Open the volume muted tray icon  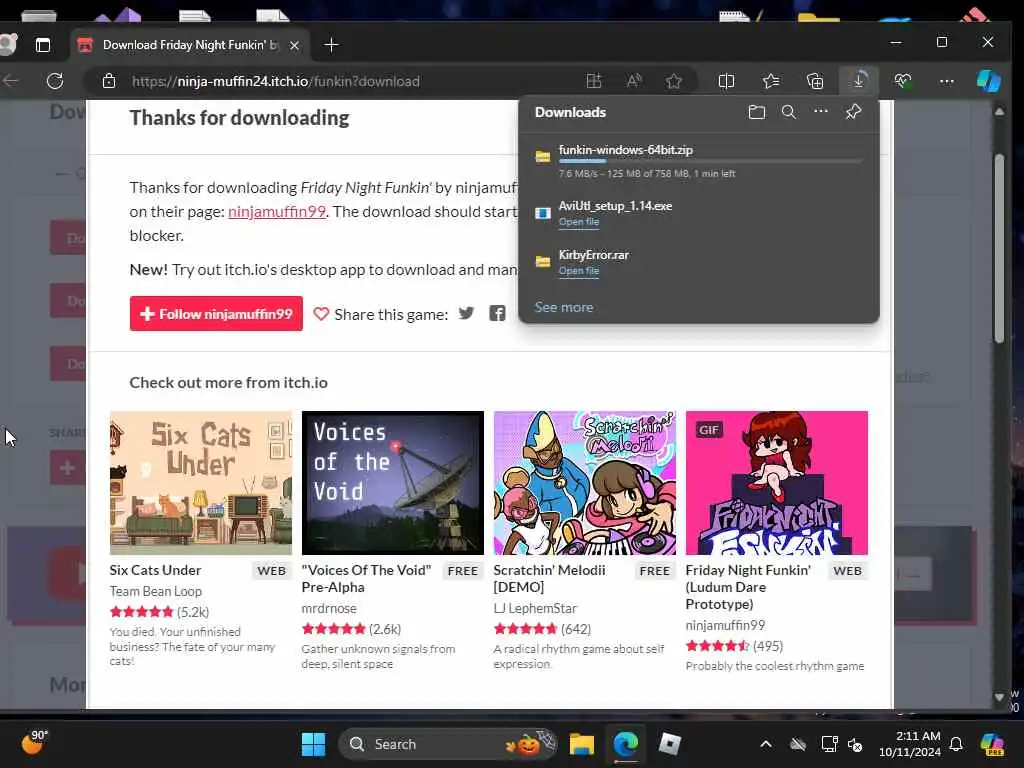pyautogui.click(x=855, y=744)
